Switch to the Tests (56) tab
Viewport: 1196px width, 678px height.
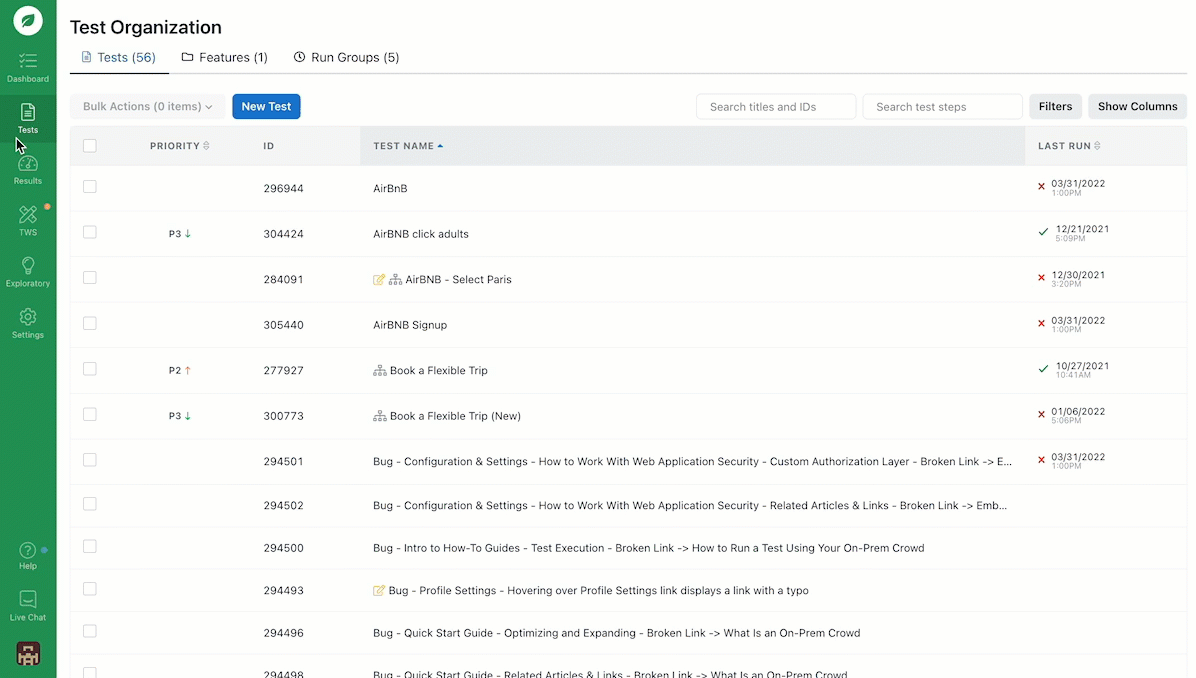tap(119, 57)
